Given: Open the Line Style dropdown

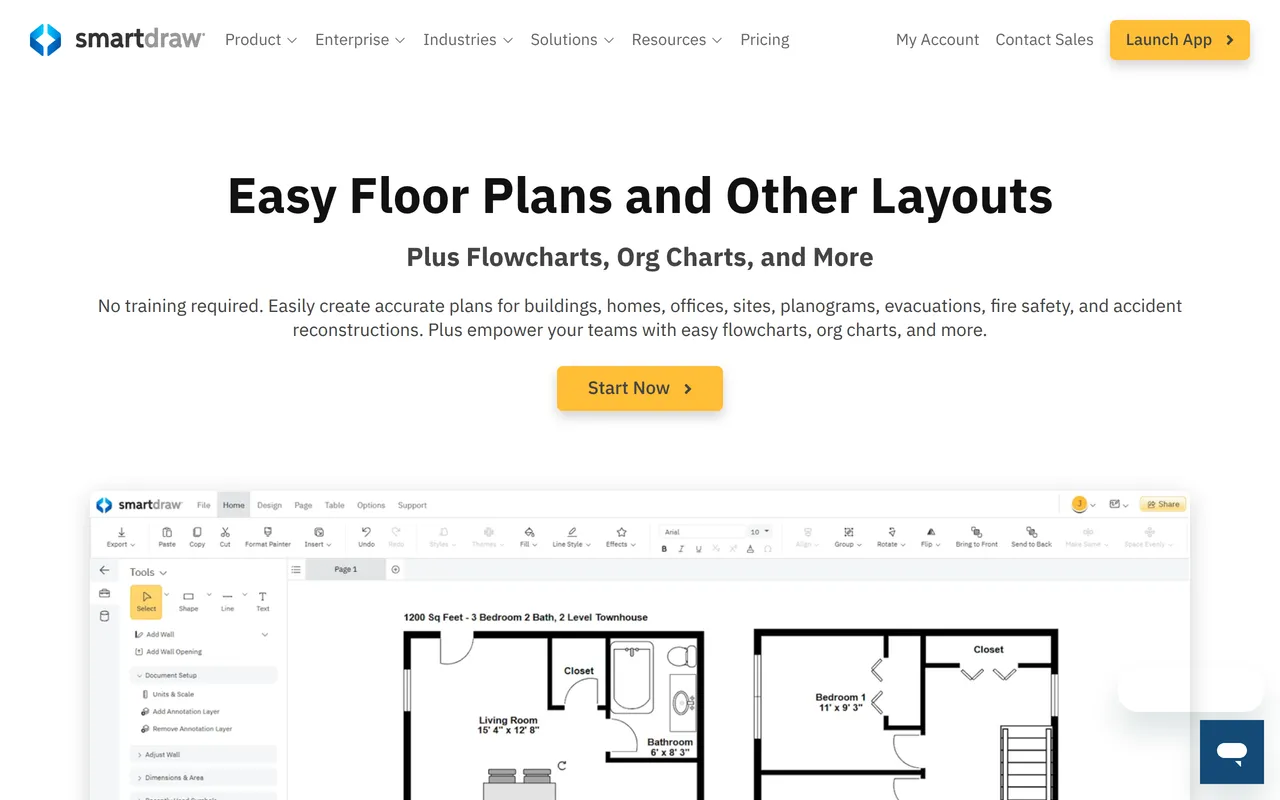Looking at the screenshot, I should pos(572,537).
